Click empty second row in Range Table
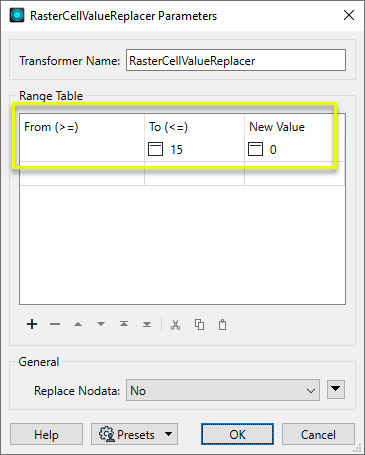Image resolution: width=365 pixels, height=455 pixels. click(182, 174)
